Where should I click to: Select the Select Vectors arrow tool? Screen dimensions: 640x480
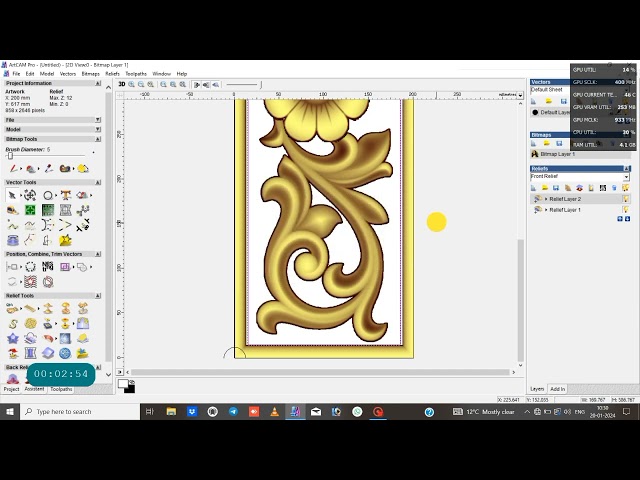(12, 196)
